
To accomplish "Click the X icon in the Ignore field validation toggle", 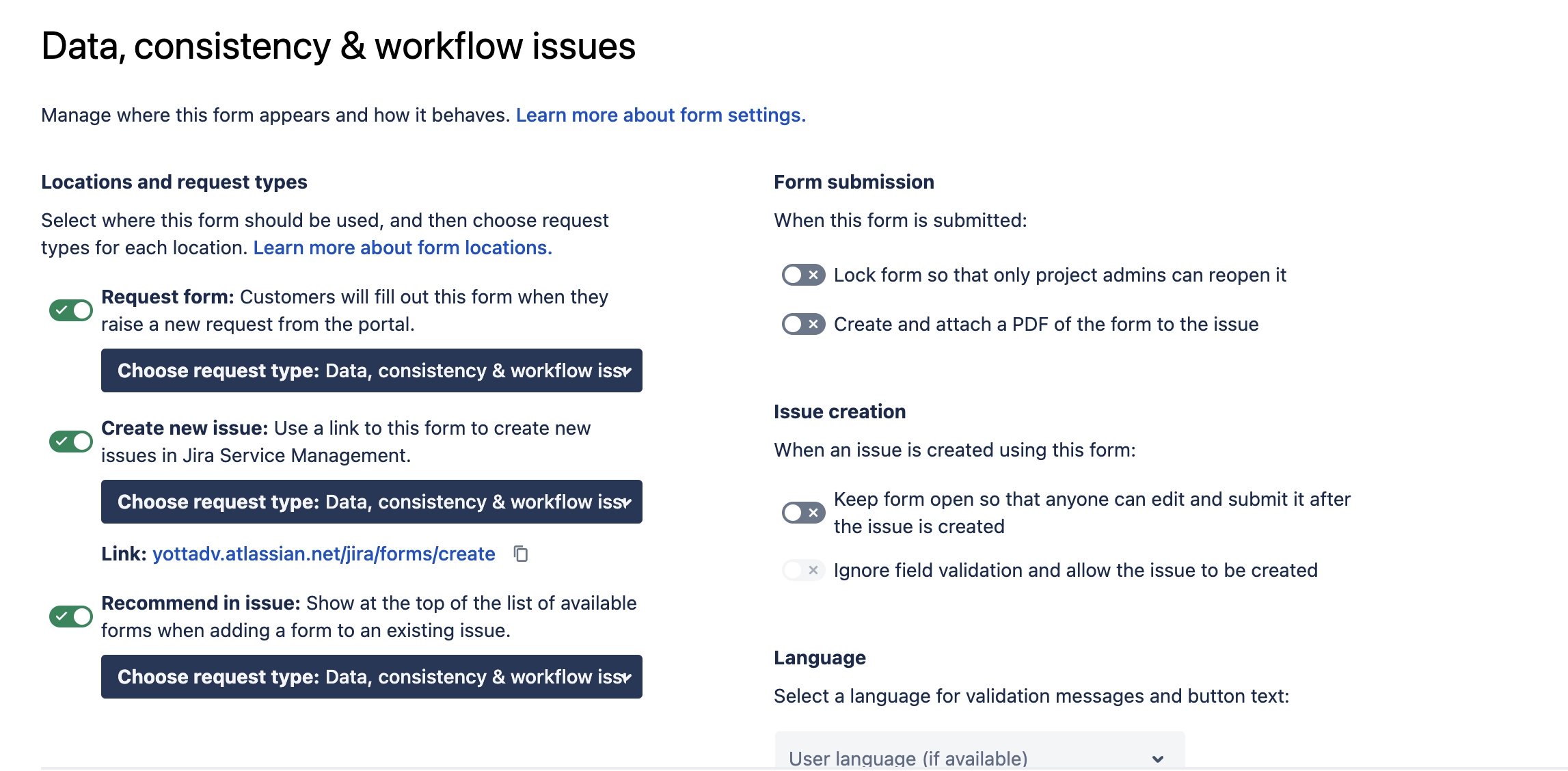I will 813,570.
